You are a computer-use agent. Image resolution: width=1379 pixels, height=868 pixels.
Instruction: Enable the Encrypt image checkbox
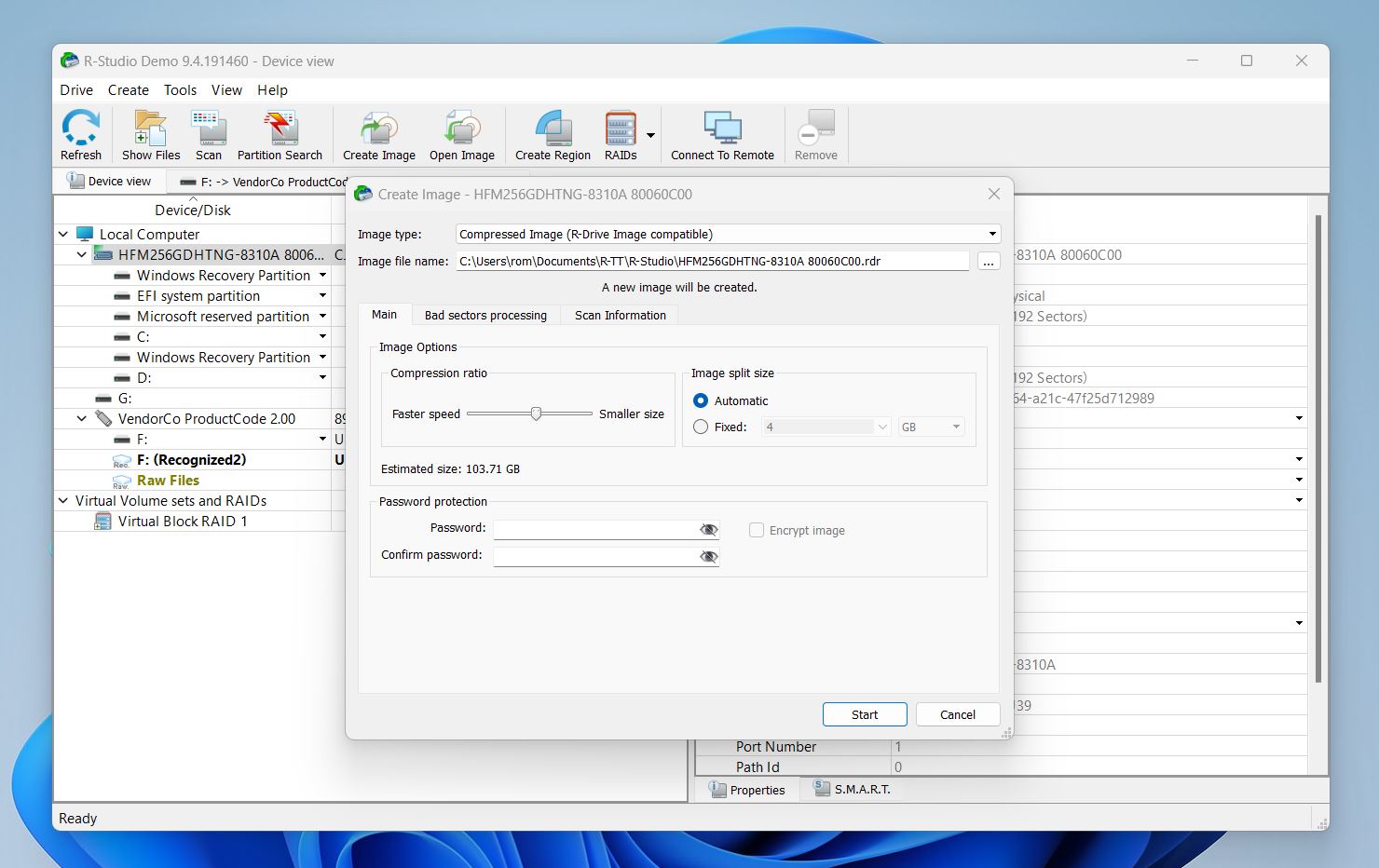(756, 529)
